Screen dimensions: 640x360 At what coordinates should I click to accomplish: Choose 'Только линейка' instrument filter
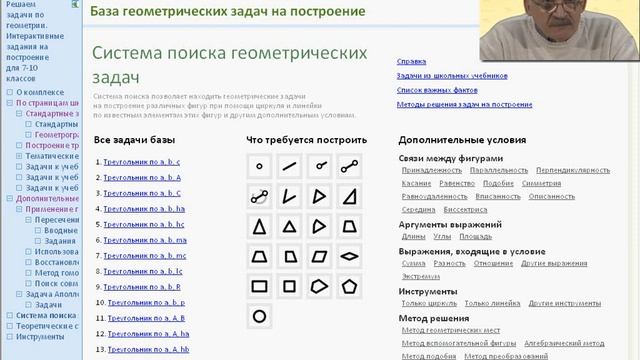(492, 303)
